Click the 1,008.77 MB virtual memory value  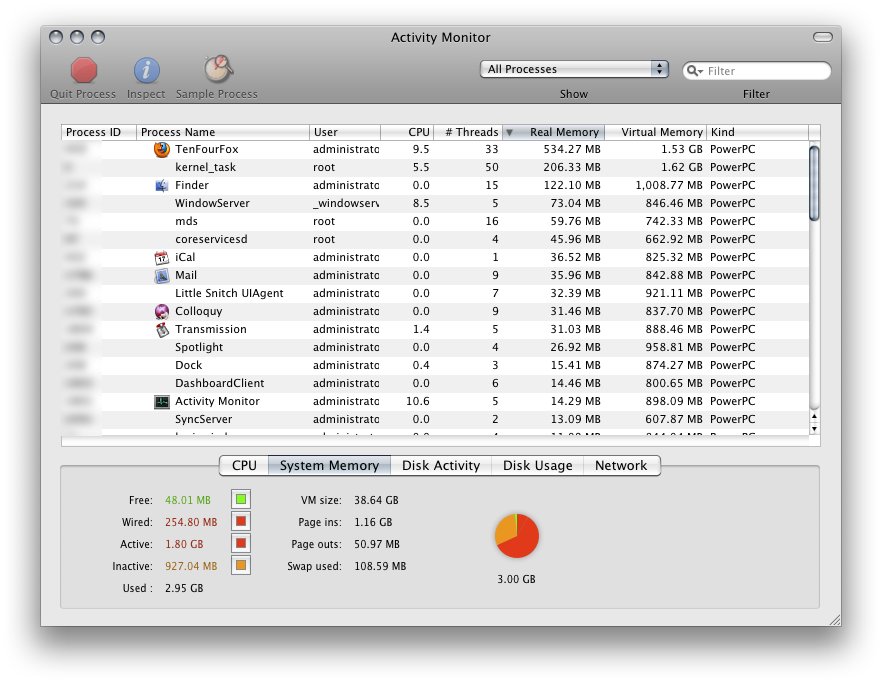[669, 186]
